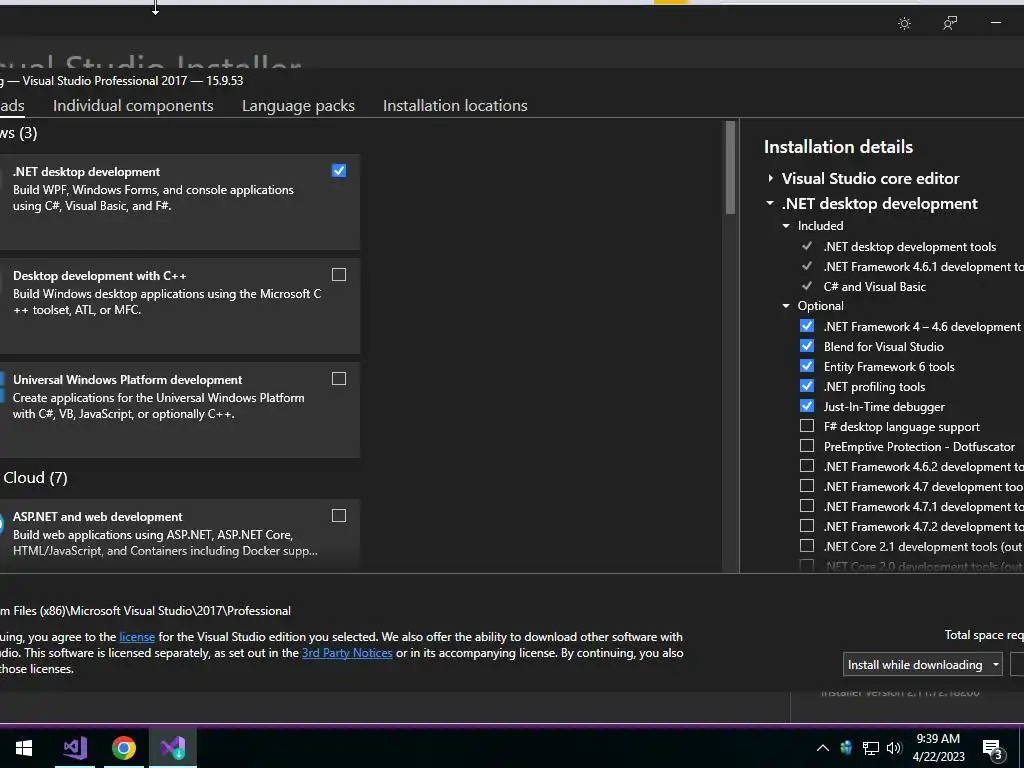Check .NET Framework 4.6.2 development tools
This screenshot has width=1024, height=768.
pos(807,466)
